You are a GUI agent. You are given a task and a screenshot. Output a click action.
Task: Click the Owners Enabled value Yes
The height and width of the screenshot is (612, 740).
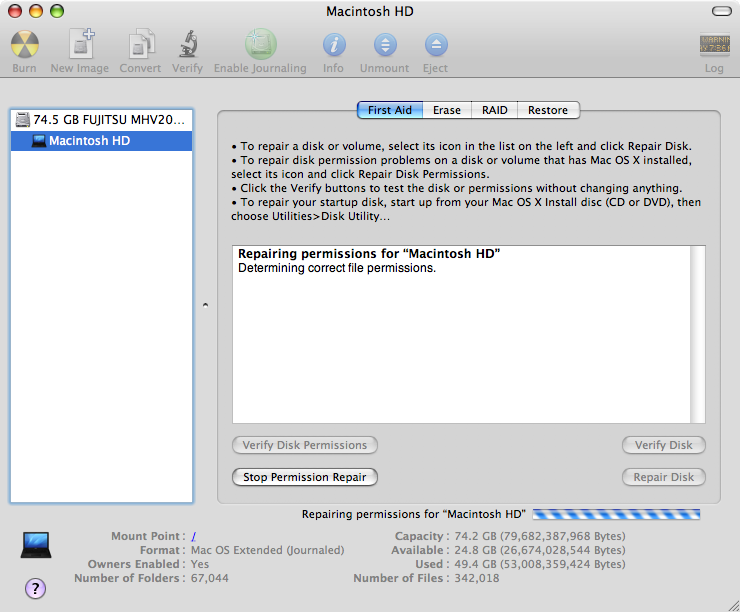pos(200,564)
